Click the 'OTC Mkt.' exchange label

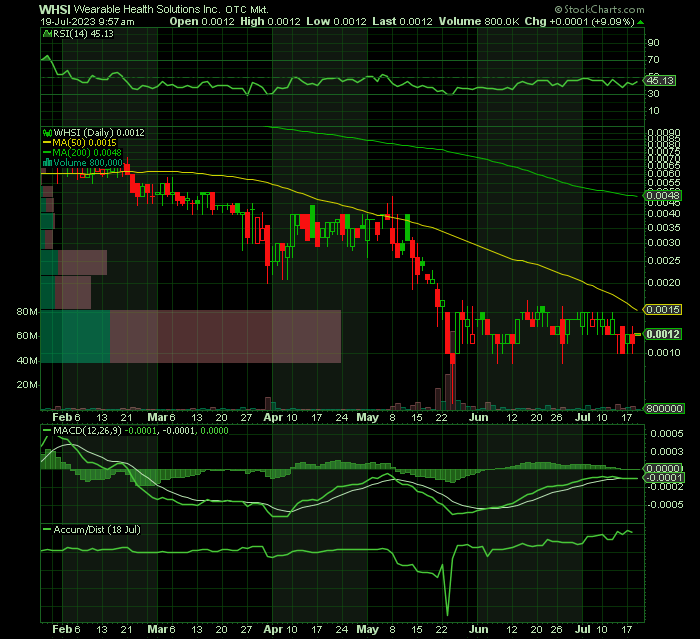(x=246, y=10)
